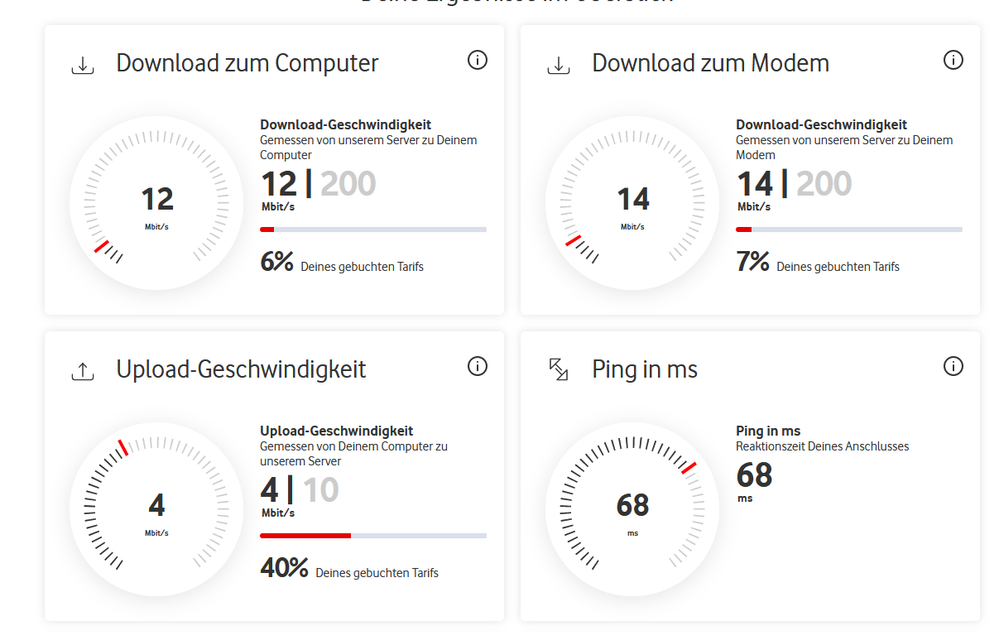Click the 40% Deines gebuchten Tarifs text
This screenshot has height=632, width=999.
[x=349, y=569]
